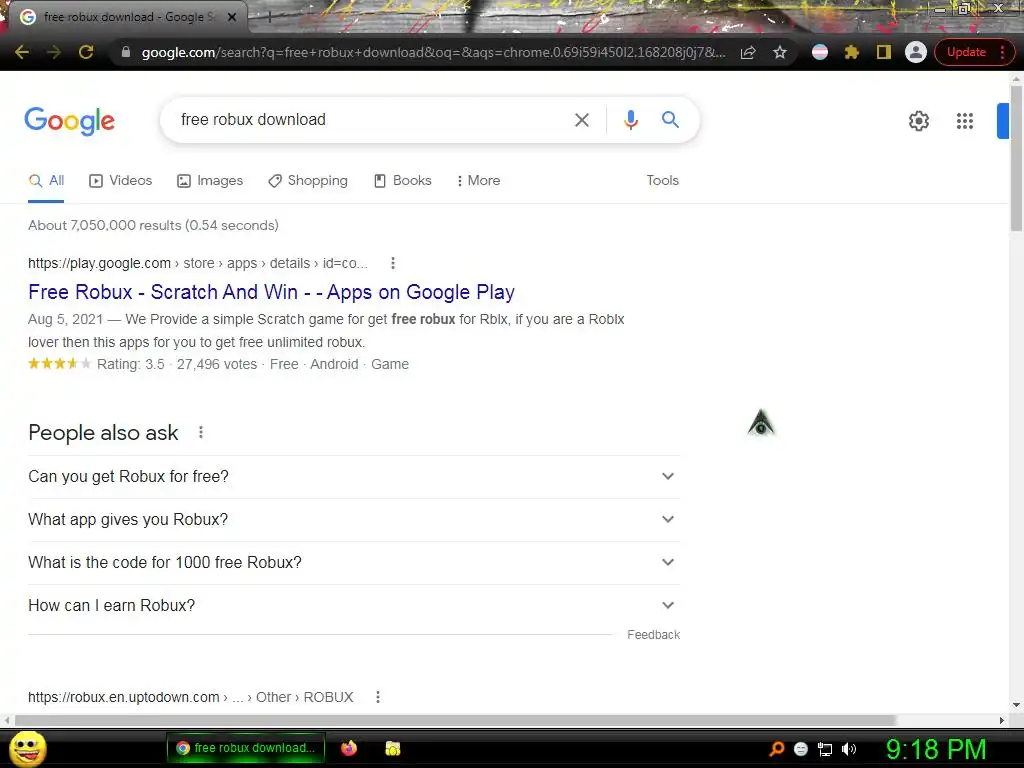
Task: Switch to the Images tab
Action: [210, 180]
